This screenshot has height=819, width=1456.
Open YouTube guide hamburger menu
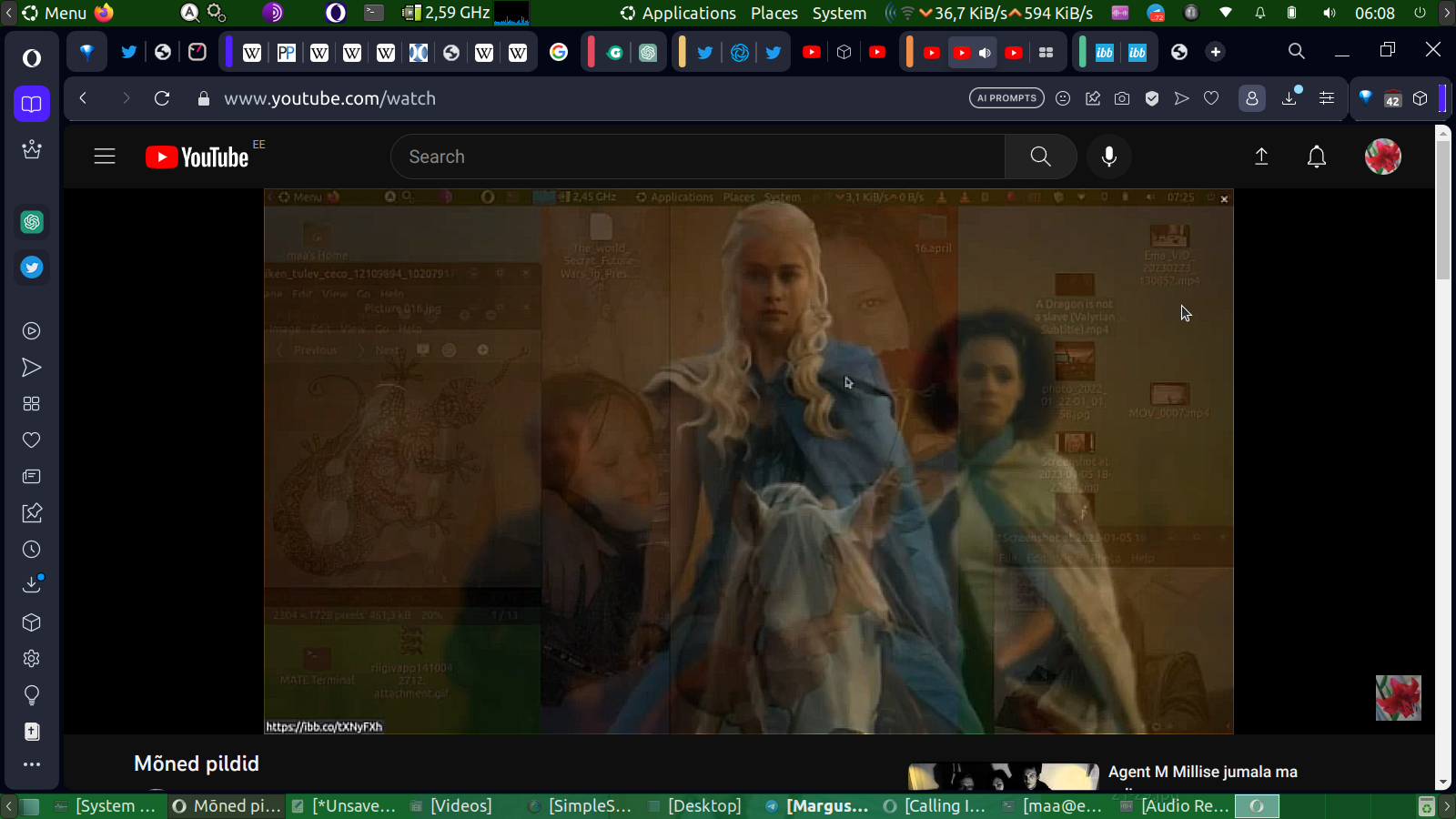coord(105,157)
